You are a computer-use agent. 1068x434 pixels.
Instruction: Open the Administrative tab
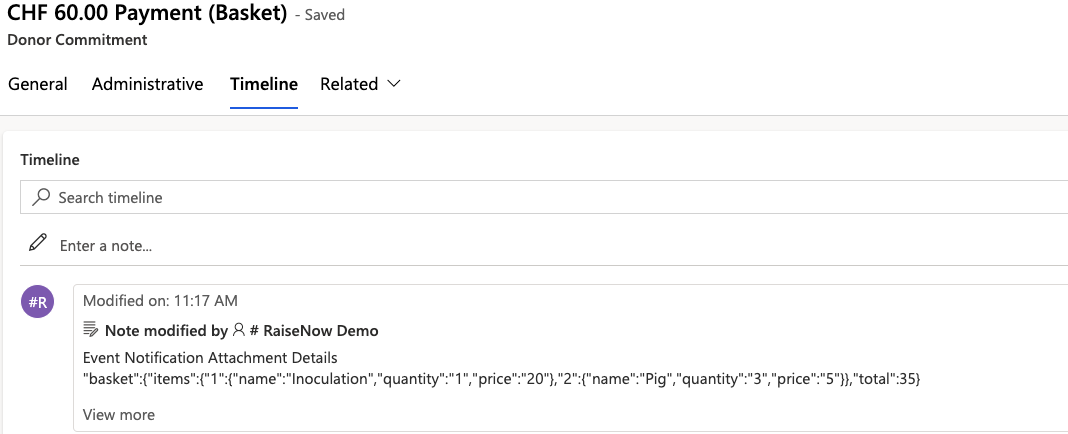(147, 84)
